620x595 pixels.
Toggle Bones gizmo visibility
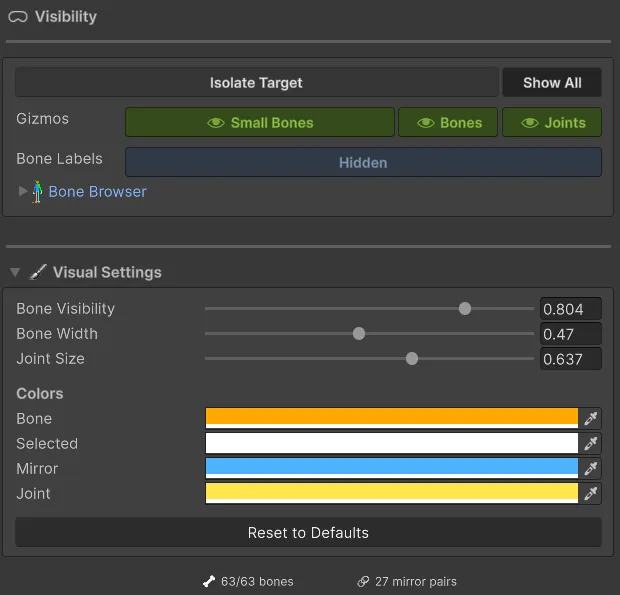coord(448,123)
